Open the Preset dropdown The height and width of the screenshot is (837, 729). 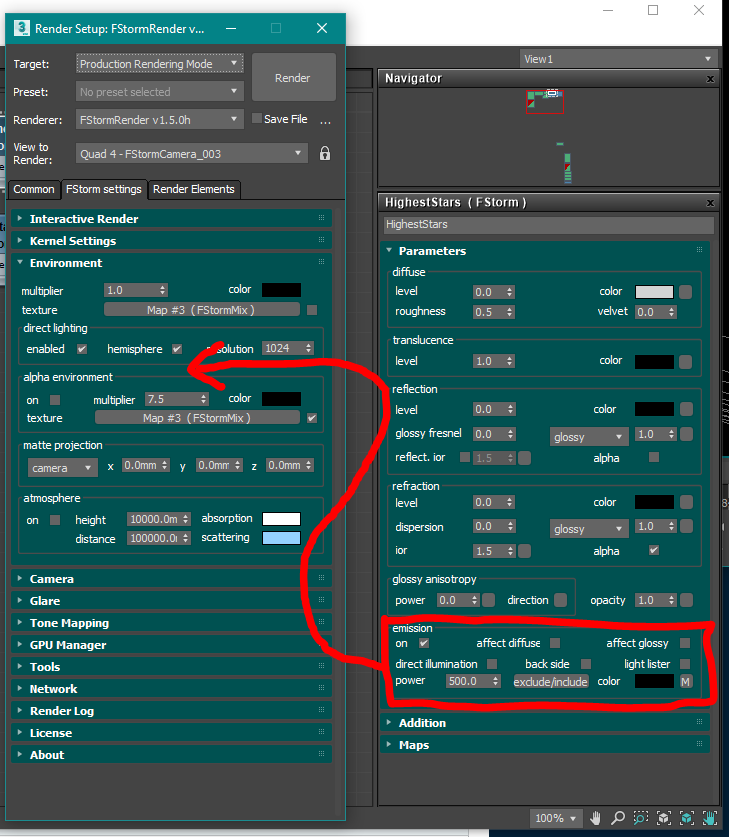pos(160,92)
